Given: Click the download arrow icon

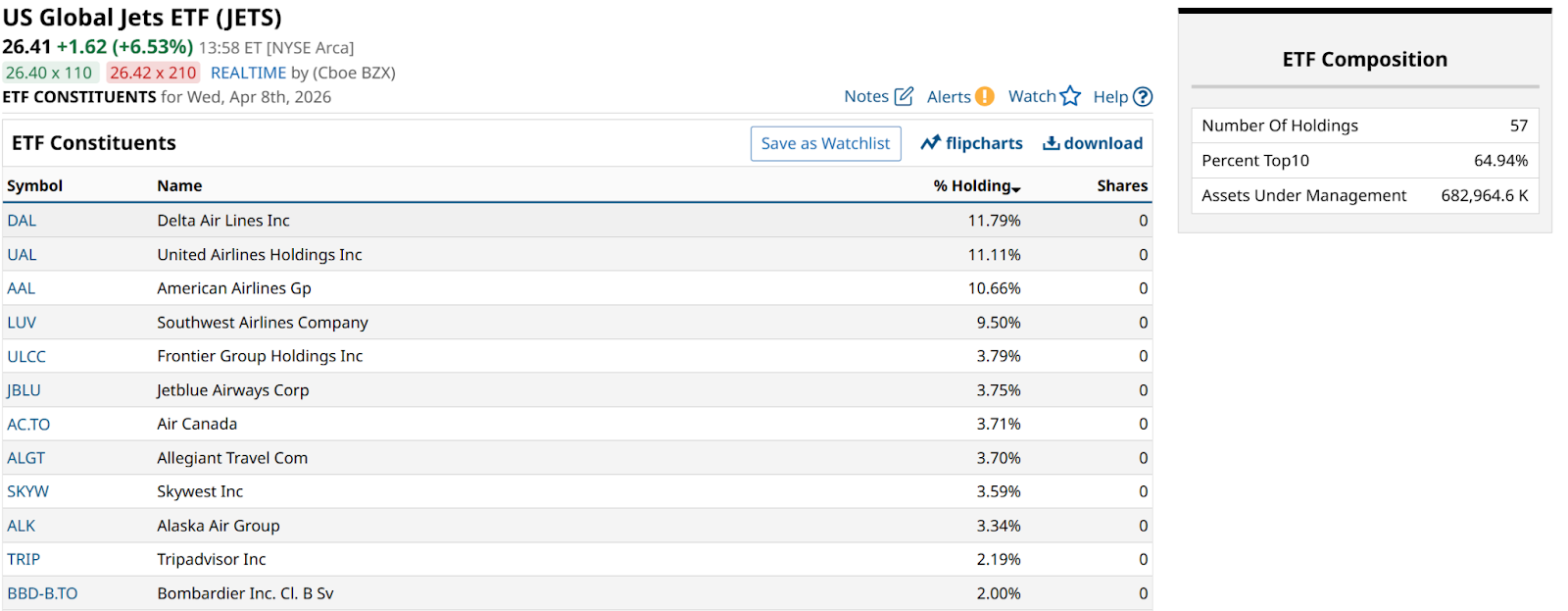Looking at the screenshot, I should click(x=1051, y=143).
